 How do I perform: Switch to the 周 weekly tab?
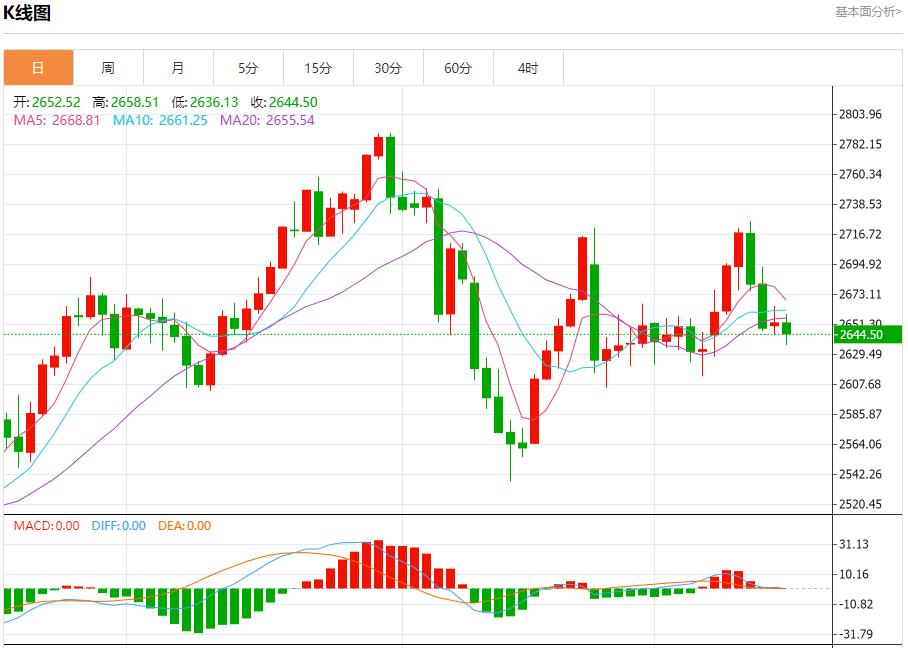click(x=108, y=68)
